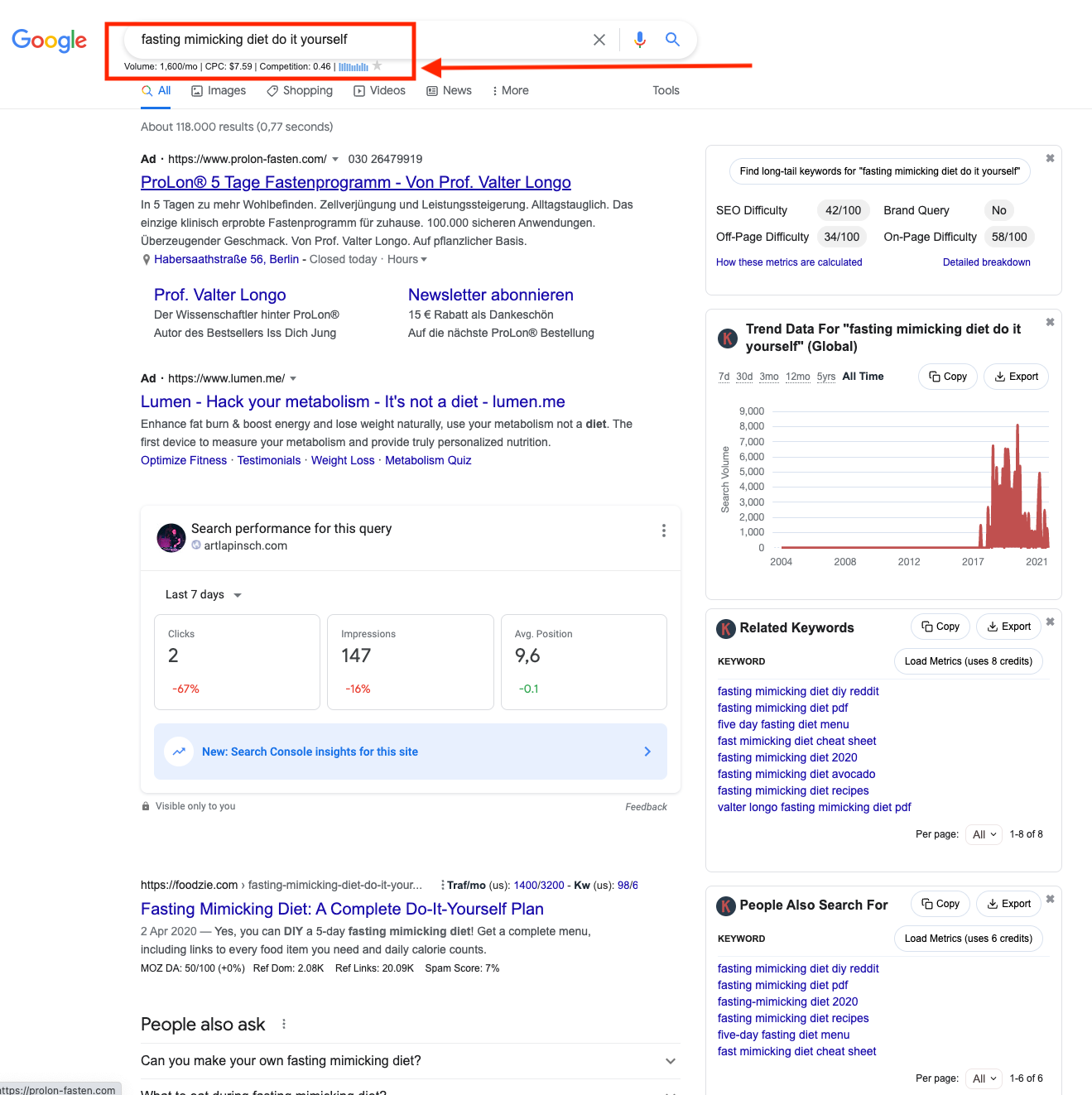The width and height of the screenshot is (1092, 1095).
Task: Expand the Hours dropdown for Berlin location
Action: click(407, 260)
